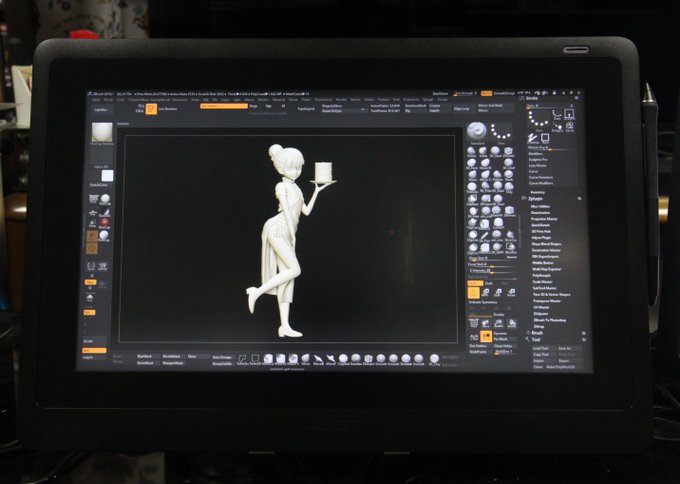Expand Curve Functions section
The image size is (680, 484).
pos(541,177)
